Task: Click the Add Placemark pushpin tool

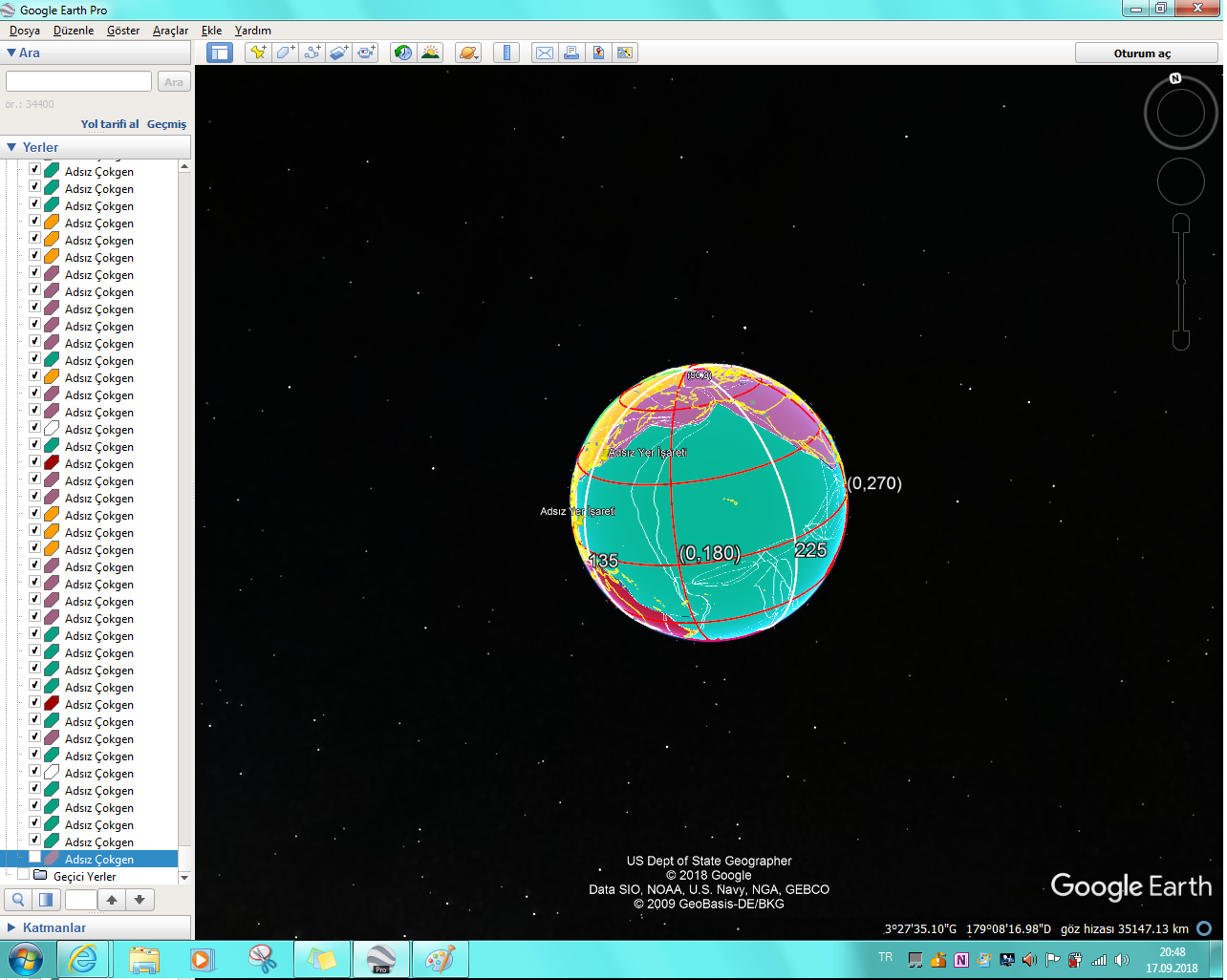Action: (x=258, y=53)
